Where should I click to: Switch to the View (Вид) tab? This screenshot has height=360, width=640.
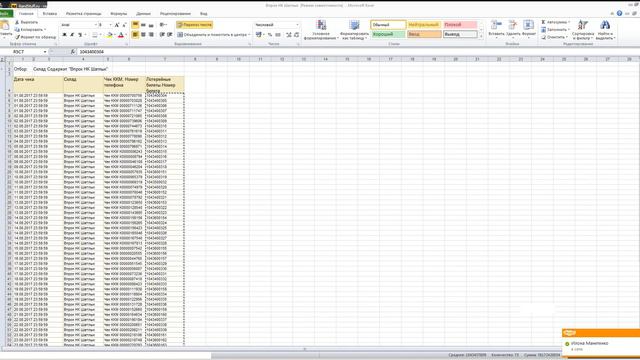(x=204, y=13)
